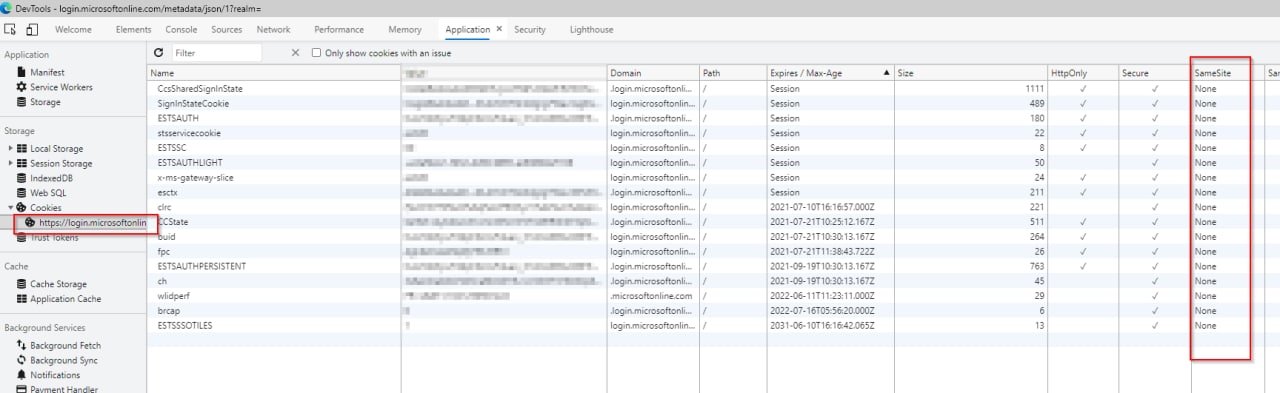Select the buid cookie row
Screen dimensions: 1280x393
(713, 237)
